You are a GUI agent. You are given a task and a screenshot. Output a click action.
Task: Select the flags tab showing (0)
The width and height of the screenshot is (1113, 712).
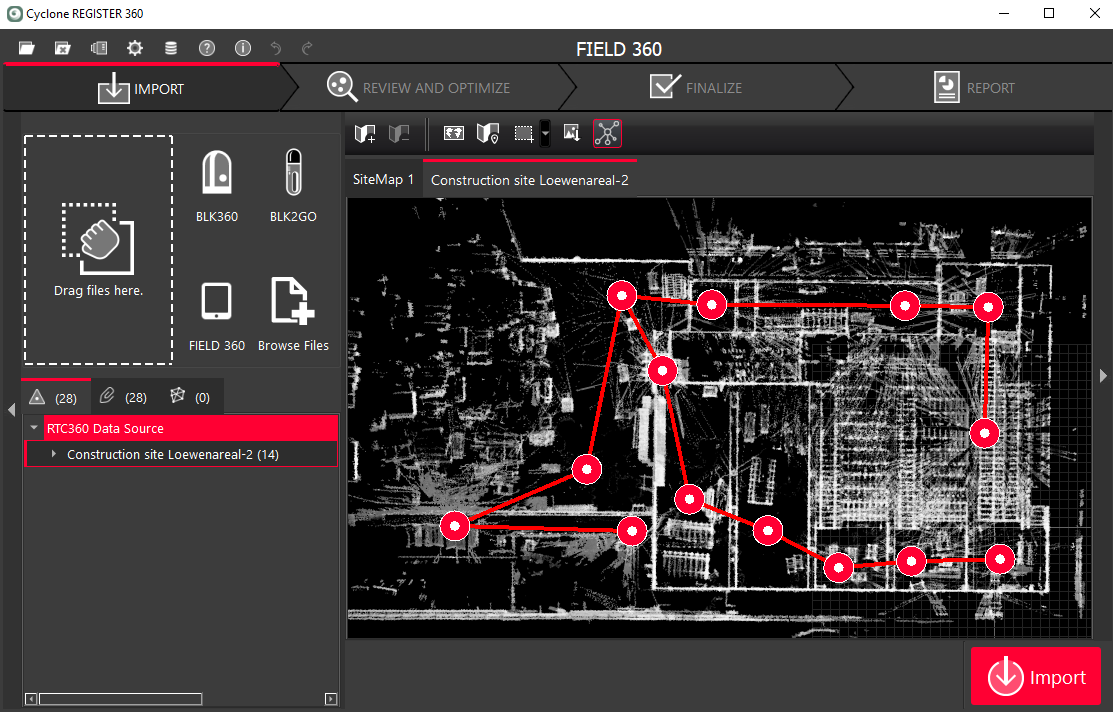click(x=189, y=396)
